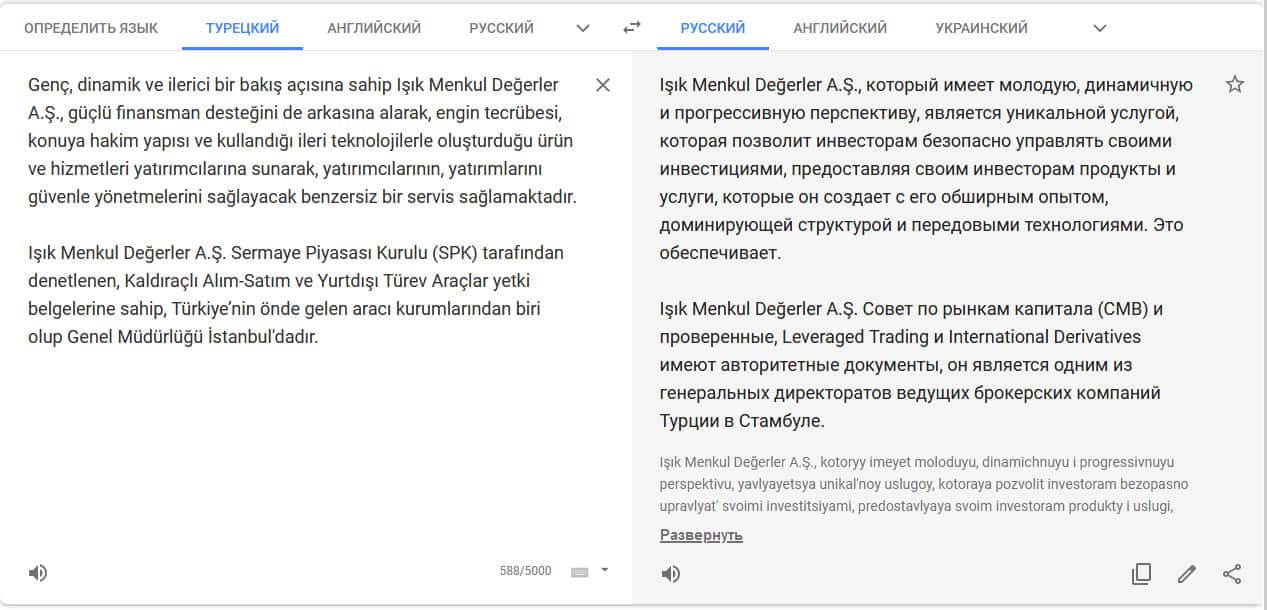Swap source and target languages
Screen dimensions: 1267x610
tap(631, 27)
